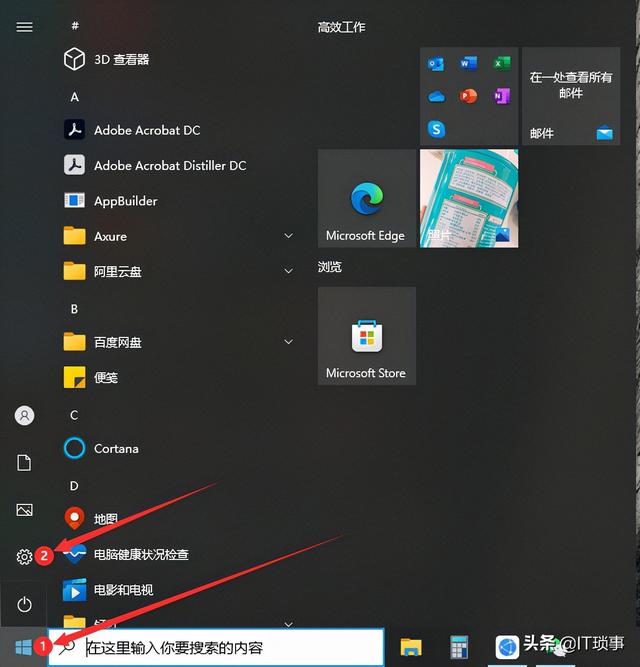The width and height of the screenshot is (640, 667).
Task: Click the OneNote icon in Office tile
Action: coord(501,96)
